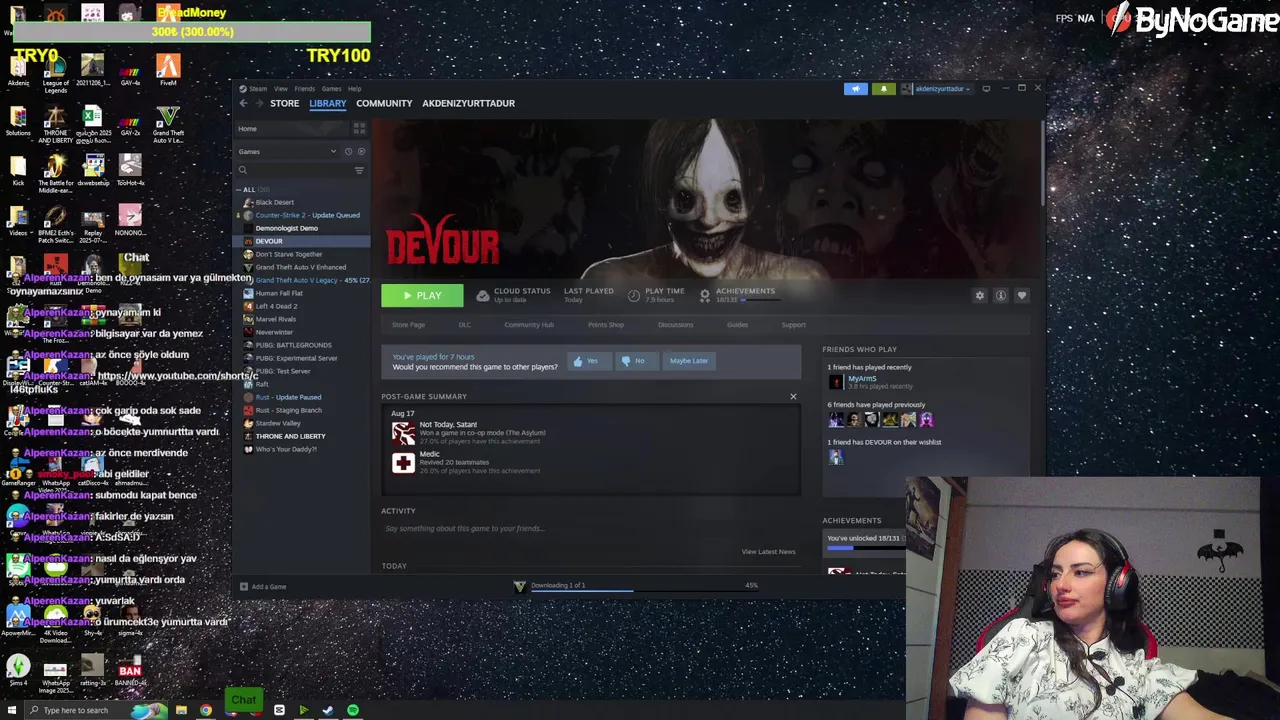Viewport: 1280px width, 720px height.
Task: Click the Cloud Status icon
Action: tap(483, 295)
